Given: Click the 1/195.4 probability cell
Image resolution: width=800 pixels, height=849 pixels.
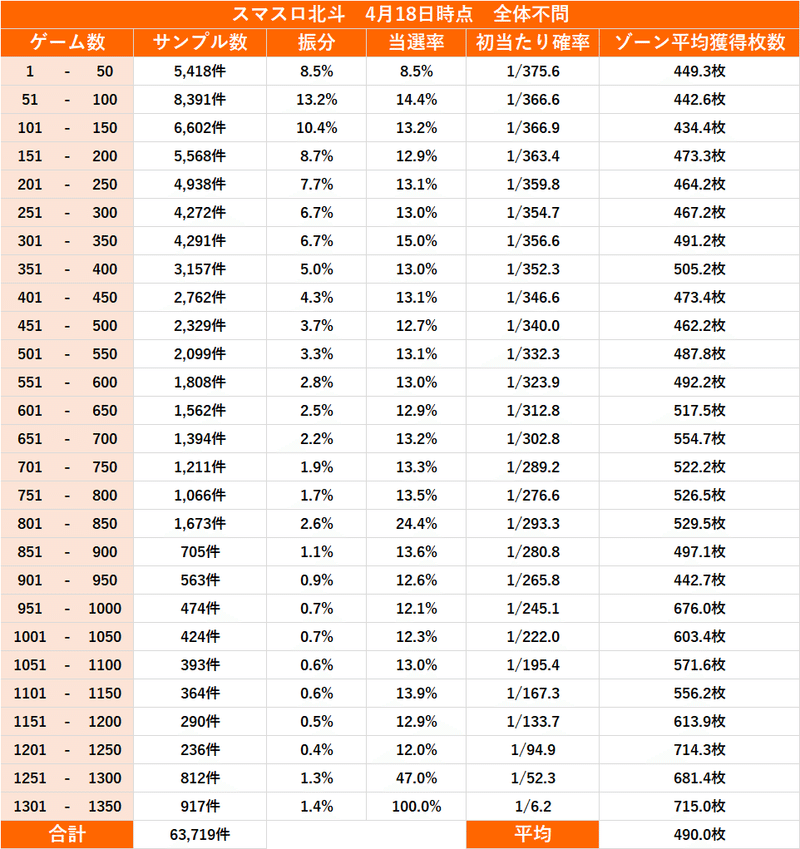Looking at the screenshot, I should tap(533, 665).
